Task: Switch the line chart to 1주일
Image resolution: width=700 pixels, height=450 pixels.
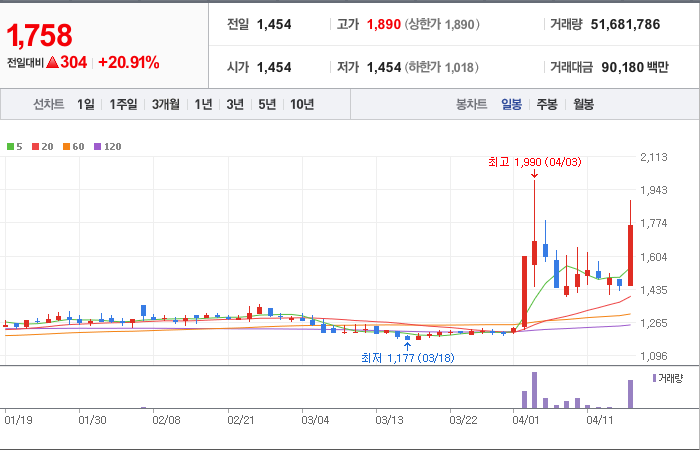Action: (x=123, y=104)
